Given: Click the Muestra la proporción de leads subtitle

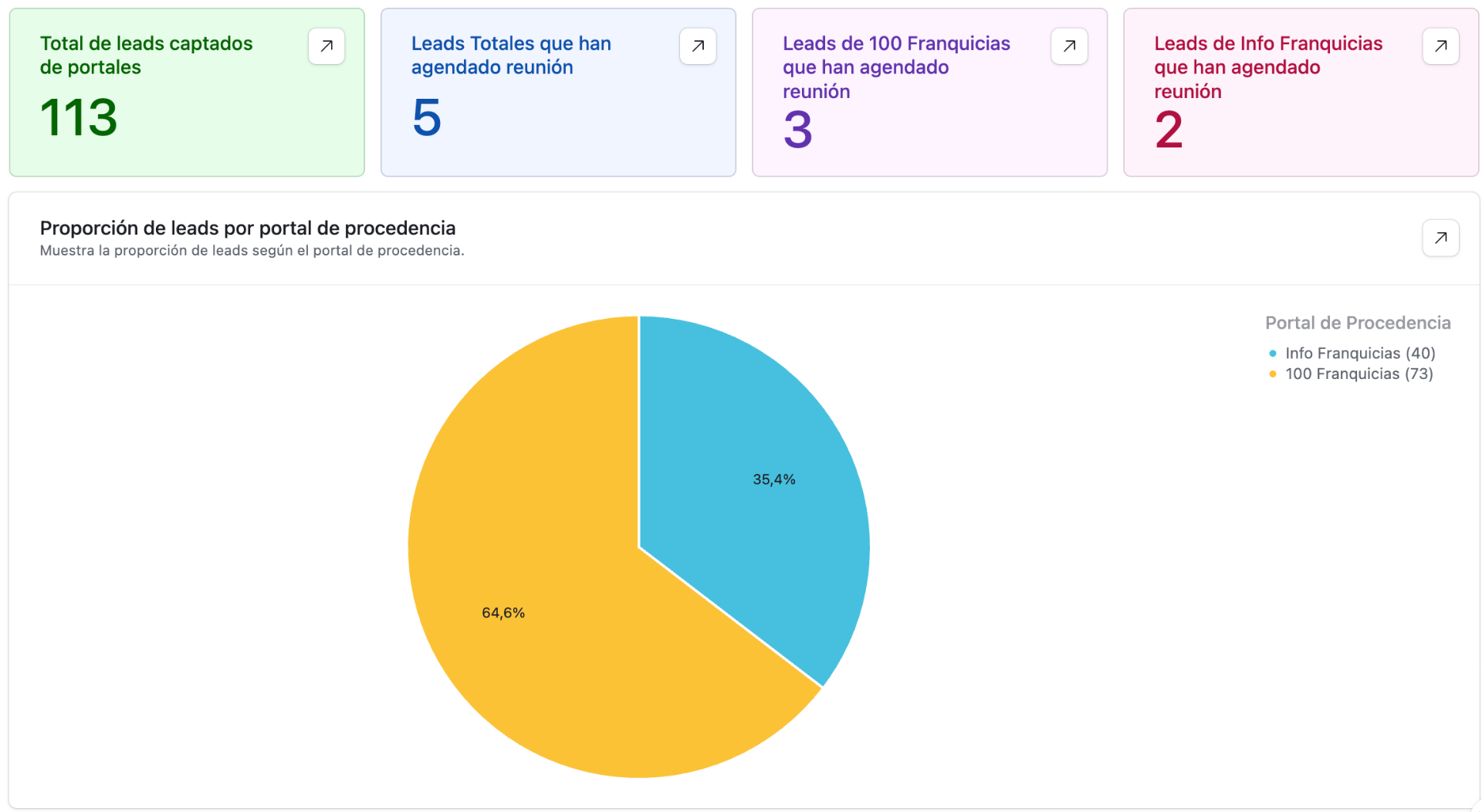Looking at the screenshot, I should click(x=252, y=251).
